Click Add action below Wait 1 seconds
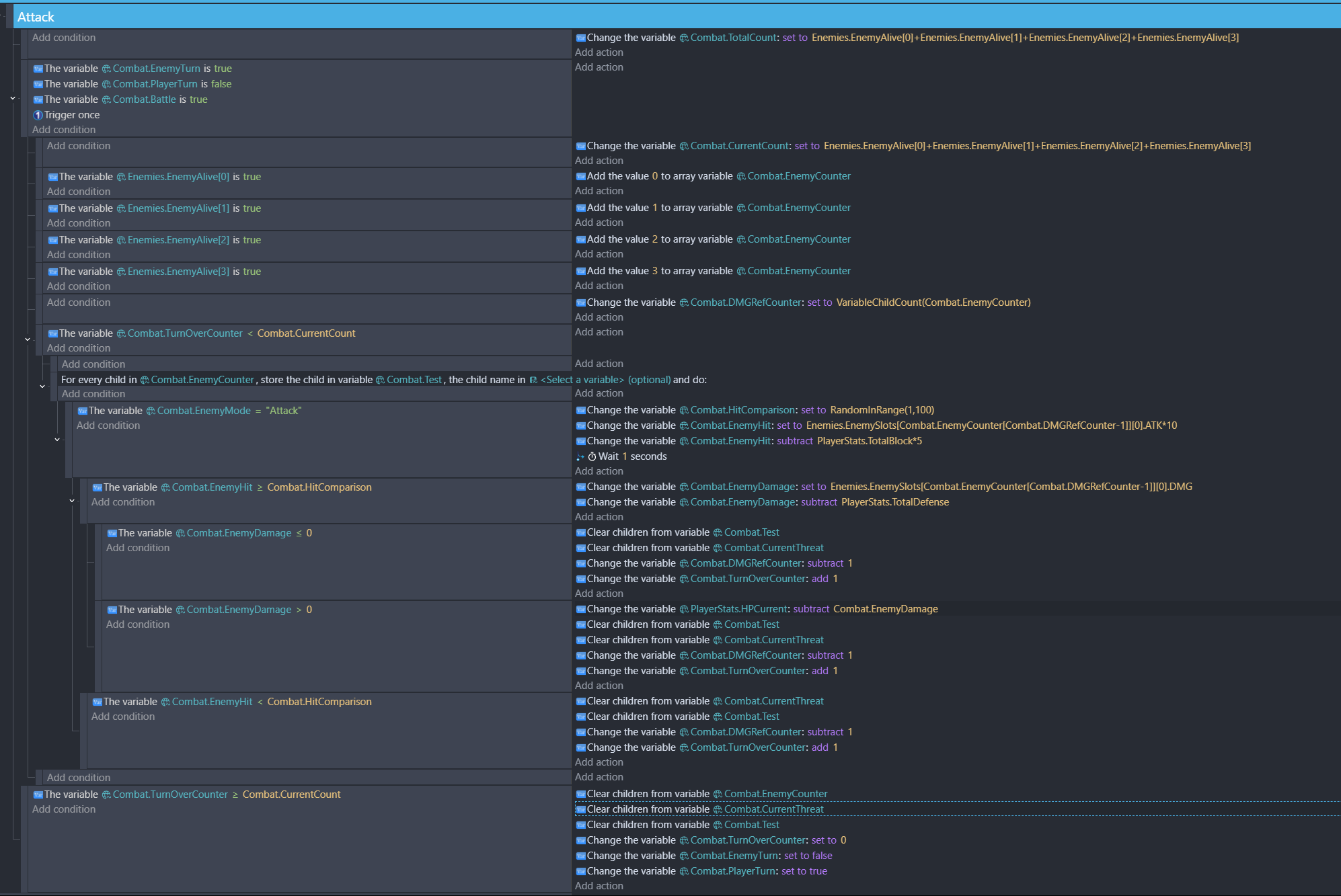Image resolution: width=1341 pixels, height=896 pixels. (x=599, y=471)
